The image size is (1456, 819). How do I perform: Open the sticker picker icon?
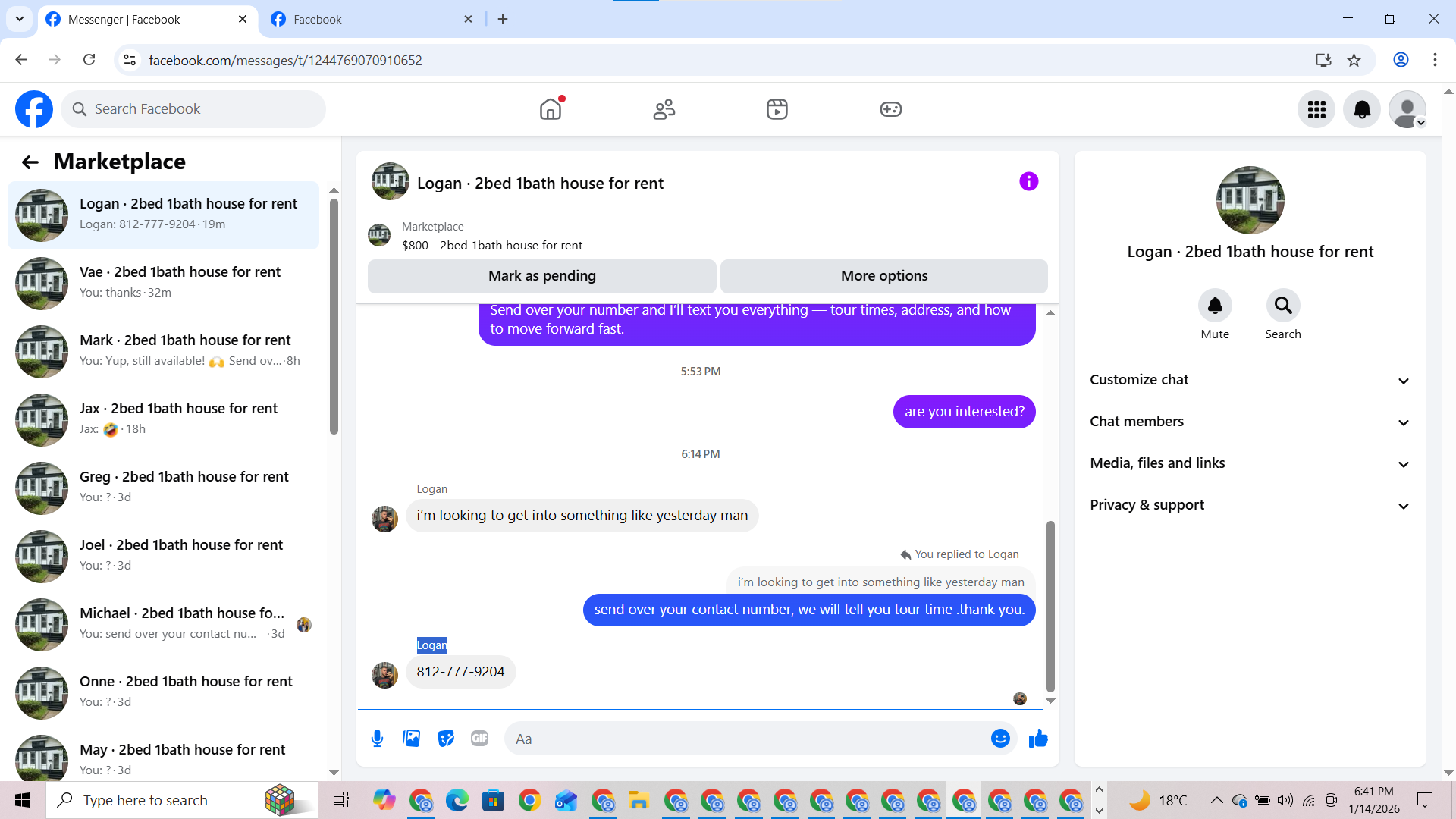(446, 739)
